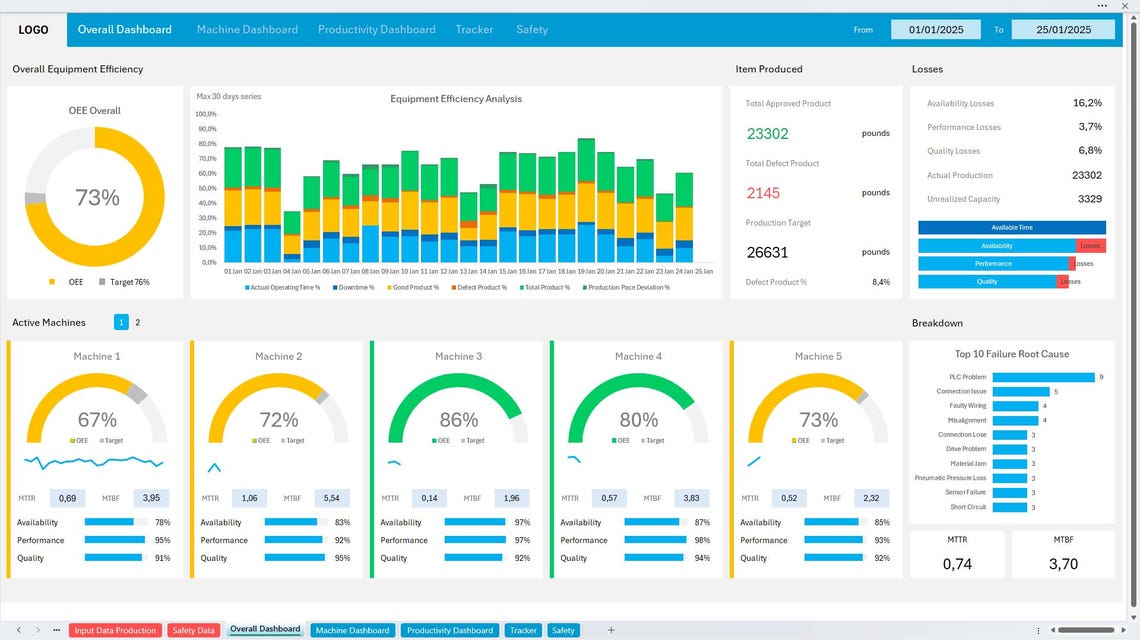Click Machine 3 Performance progress bar
The height and width of the screenshot is (641, 1140).
pyautogui.click(x=475, y=540)
